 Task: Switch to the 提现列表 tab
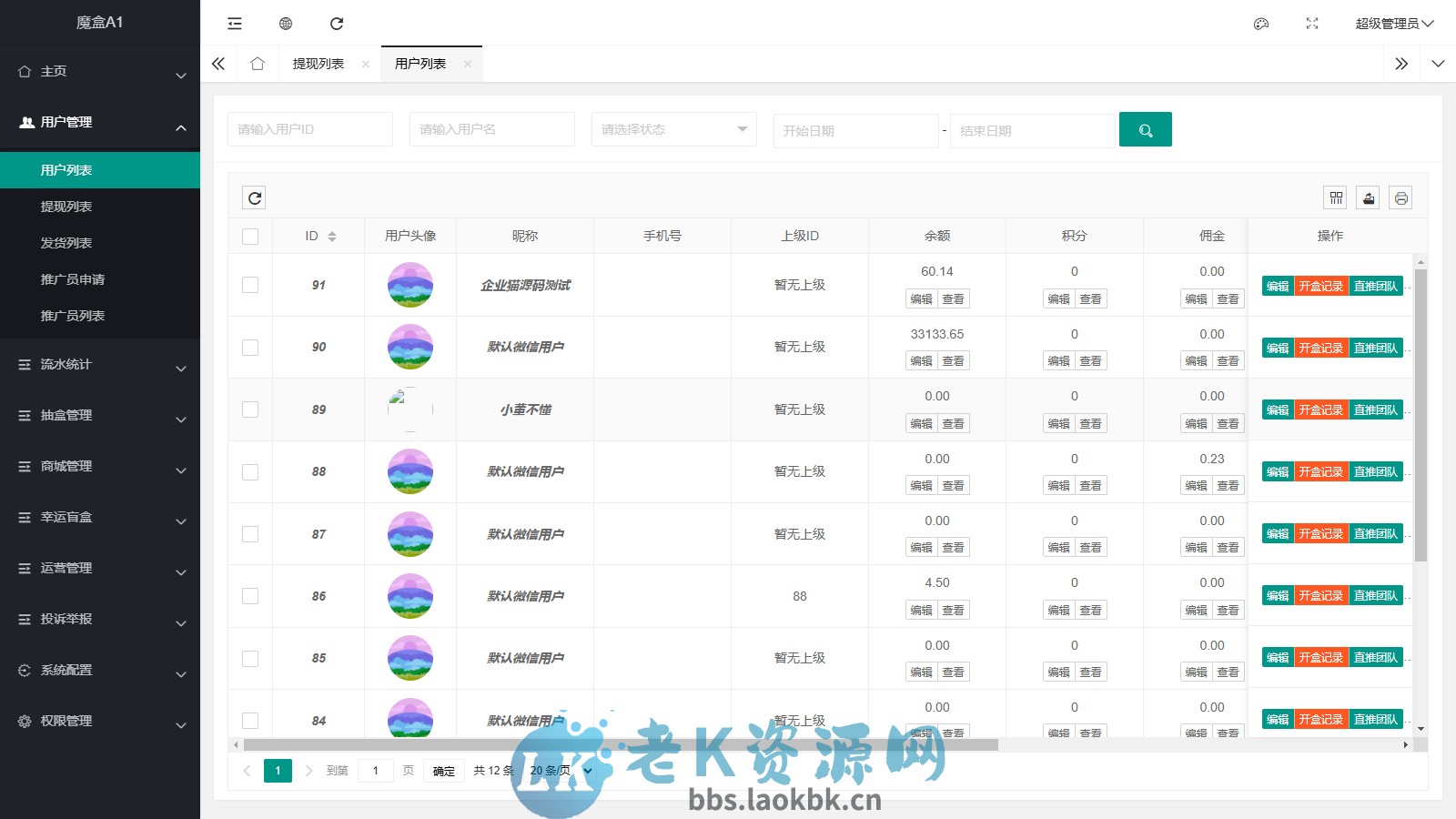(x=317, y=64)
